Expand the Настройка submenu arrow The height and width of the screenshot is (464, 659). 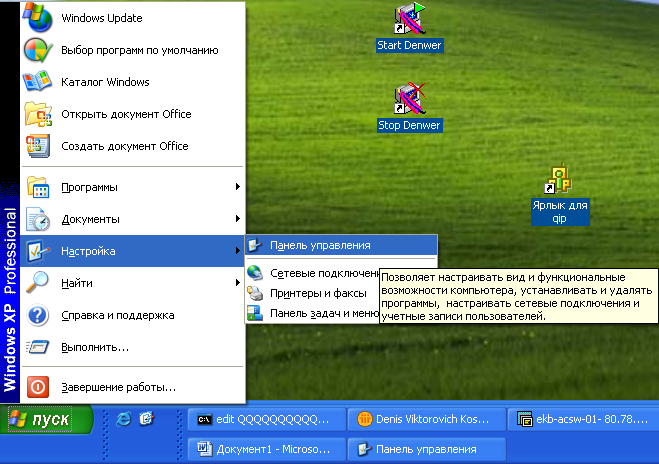pyautogui.click(x=238, y=250)
